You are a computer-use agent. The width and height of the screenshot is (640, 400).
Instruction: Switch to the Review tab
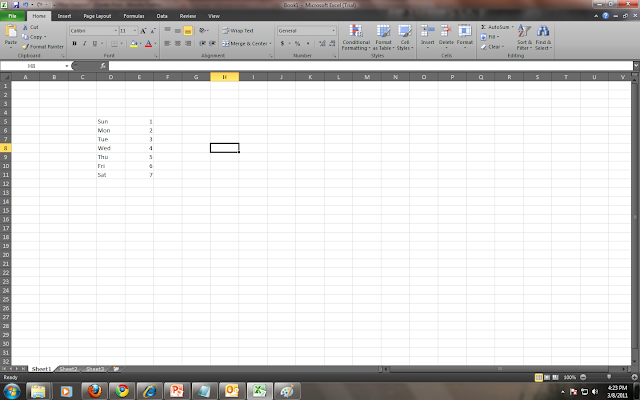coord(188,16)
